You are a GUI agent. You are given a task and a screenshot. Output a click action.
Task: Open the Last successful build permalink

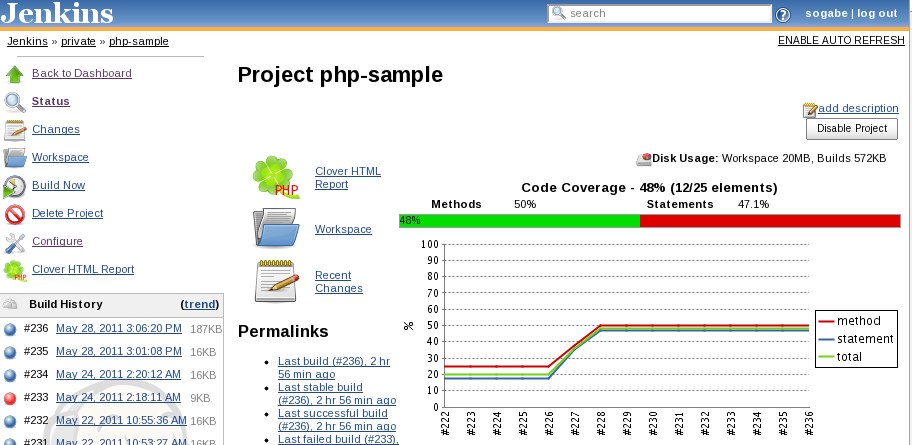click(x=337, y=419)
